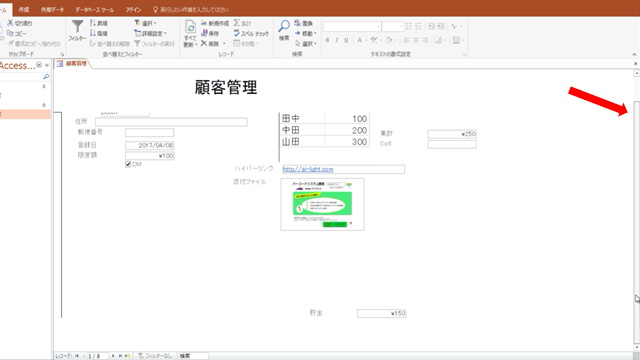Click the Refresh All (すべて更新) icon

click(191, 28)
